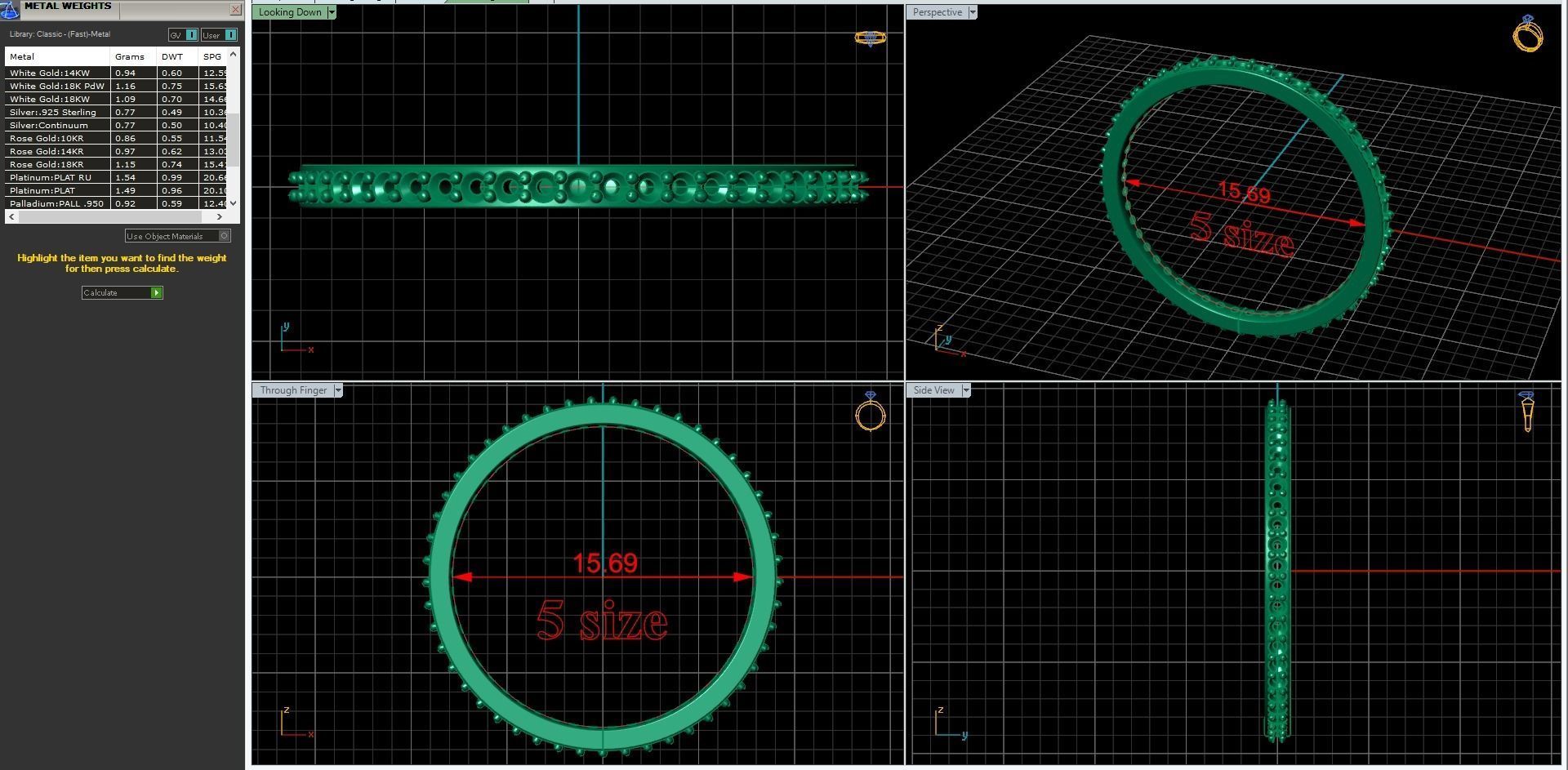Open the Side View viewport dropdown

click(x=966, y=390)
